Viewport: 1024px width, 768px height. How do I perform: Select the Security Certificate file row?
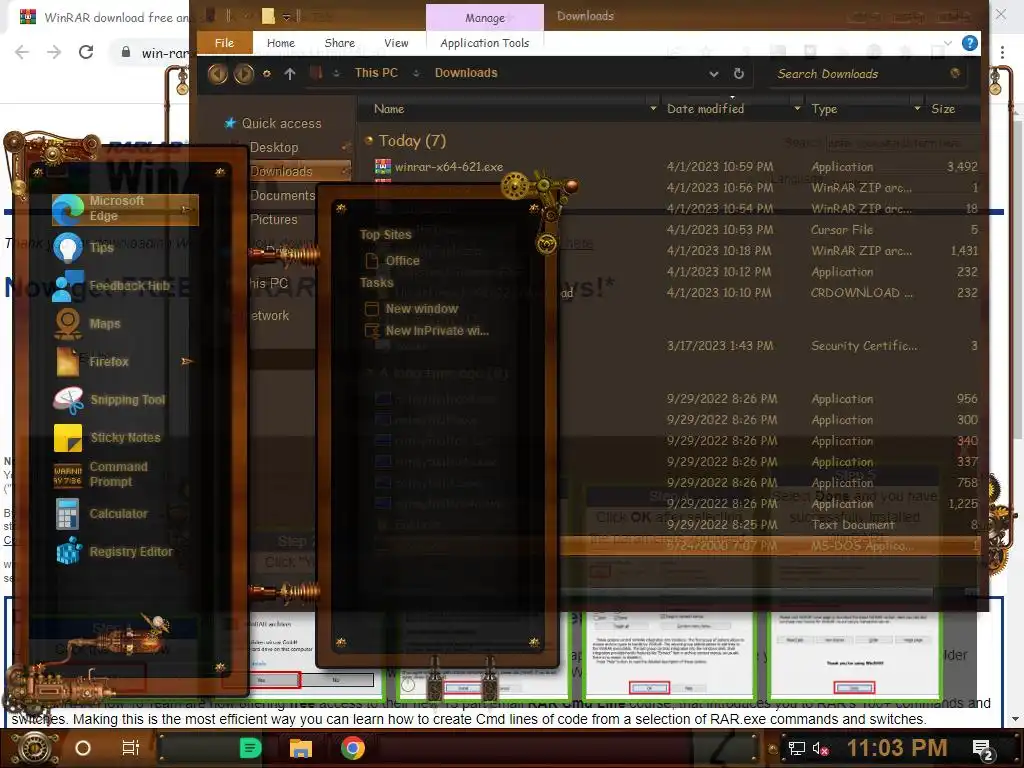tap(771, 346)
